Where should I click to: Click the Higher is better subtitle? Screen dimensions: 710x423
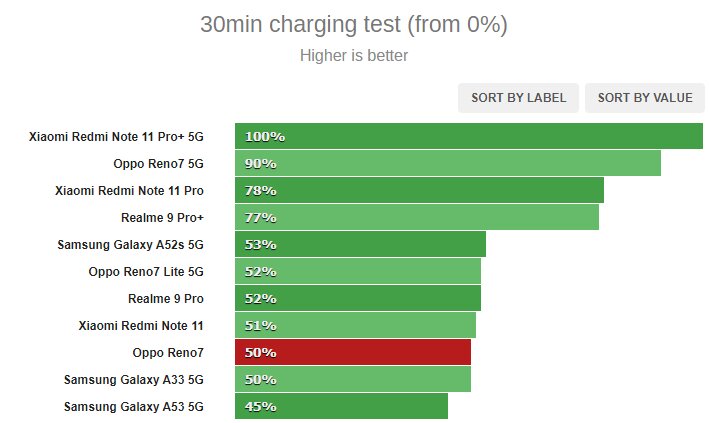354,56
